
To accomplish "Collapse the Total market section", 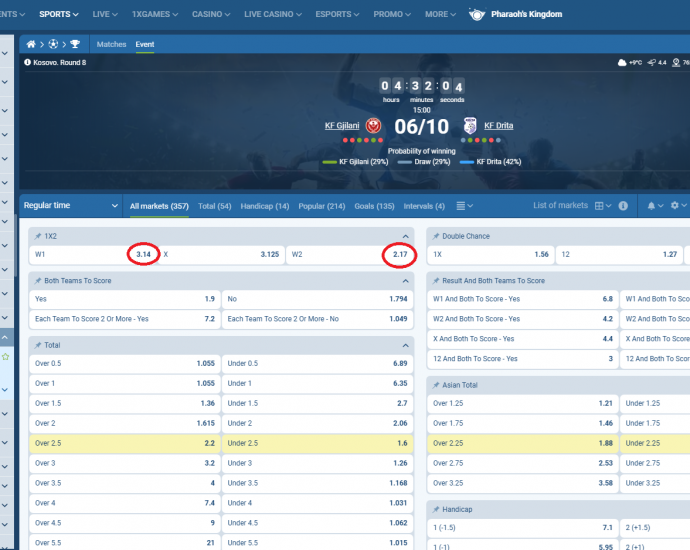I will [x=406, y=345].
